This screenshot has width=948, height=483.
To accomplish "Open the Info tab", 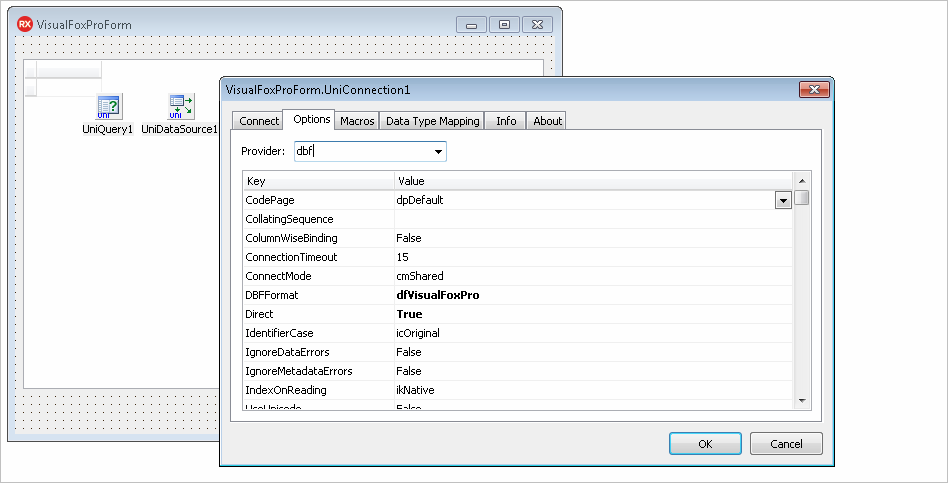I will click(506, 121).
